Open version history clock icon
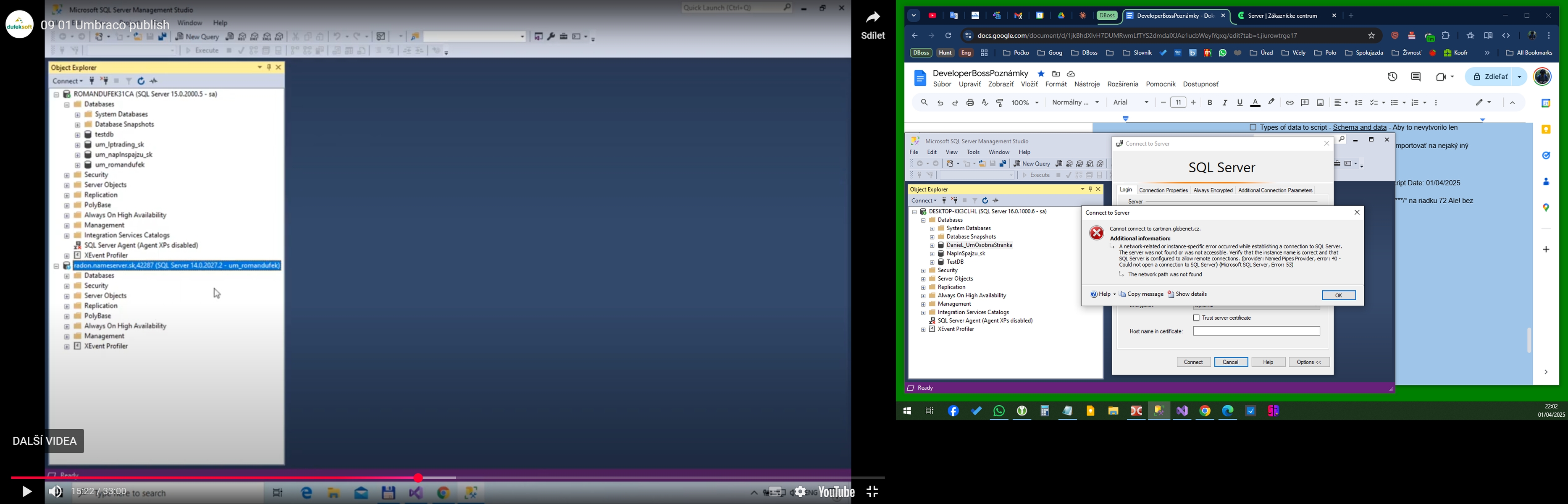The image size is (1568, 504). click(x=1392, y=77)
